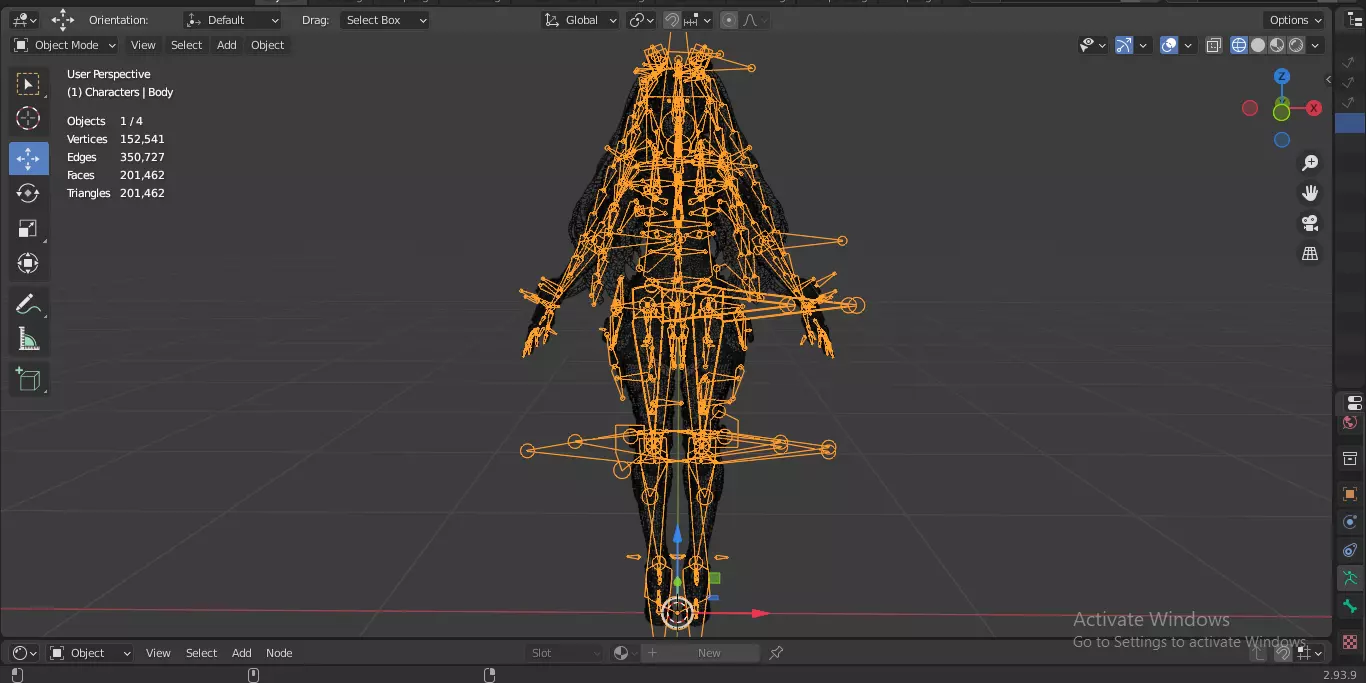
Task: Open shader editor's editor type selector
Action: tap(25, 653)
